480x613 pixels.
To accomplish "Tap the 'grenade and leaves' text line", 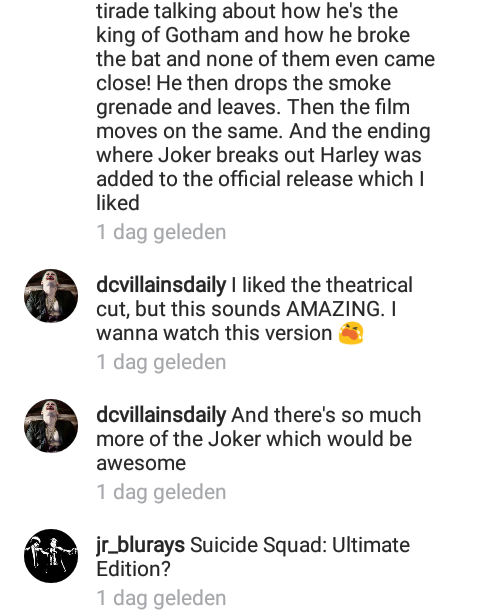I will (253, 107).
